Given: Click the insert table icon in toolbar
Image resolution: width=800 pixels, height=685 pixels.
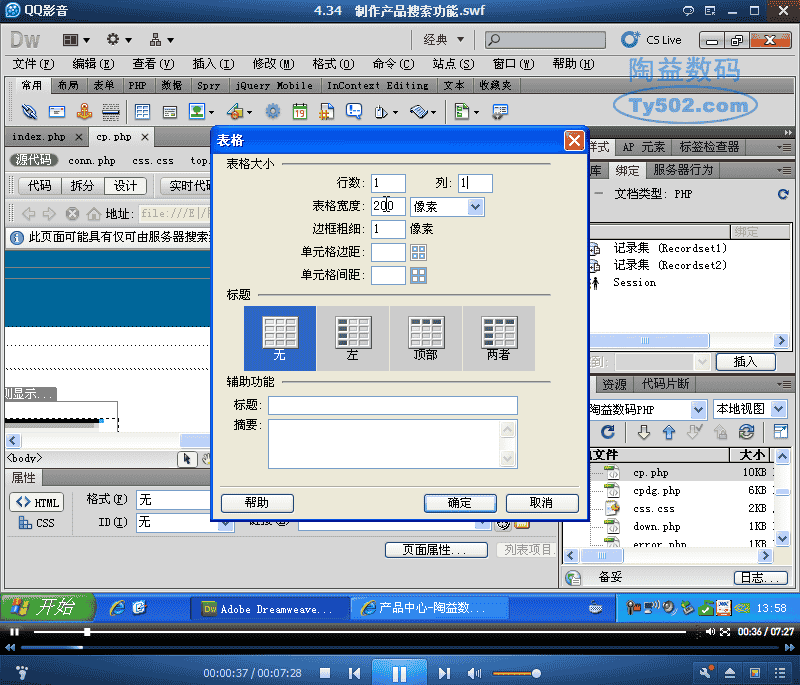Looking at the screenshot, I should point(143,112).
